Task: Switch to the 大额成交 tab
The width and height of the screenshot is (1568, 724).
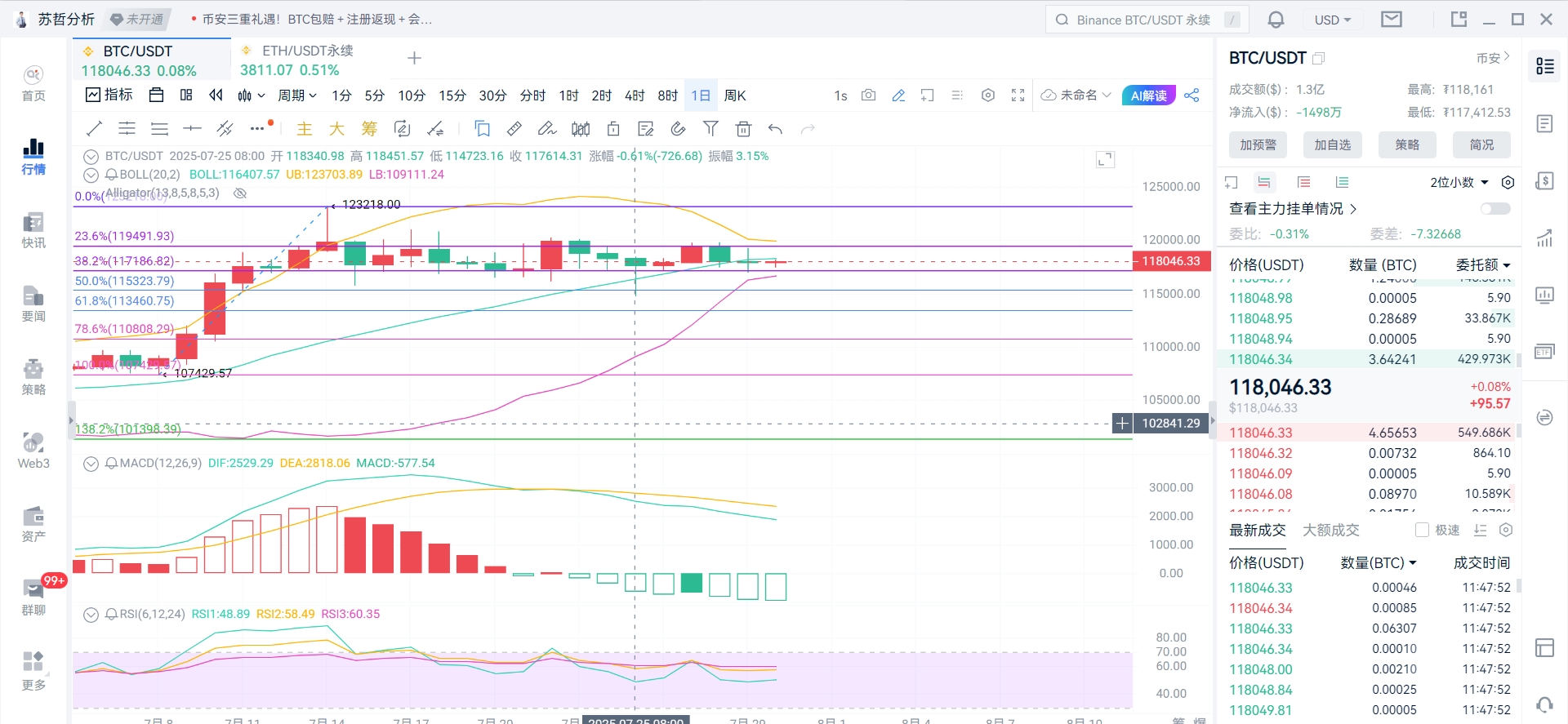Action: click(1331, 530)
